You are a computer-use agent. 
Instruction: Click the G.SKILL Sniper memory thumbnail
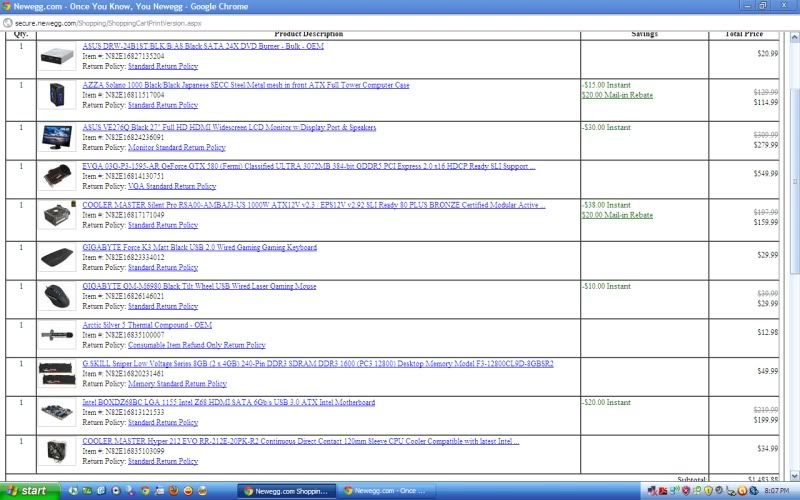tap(57, 373)
